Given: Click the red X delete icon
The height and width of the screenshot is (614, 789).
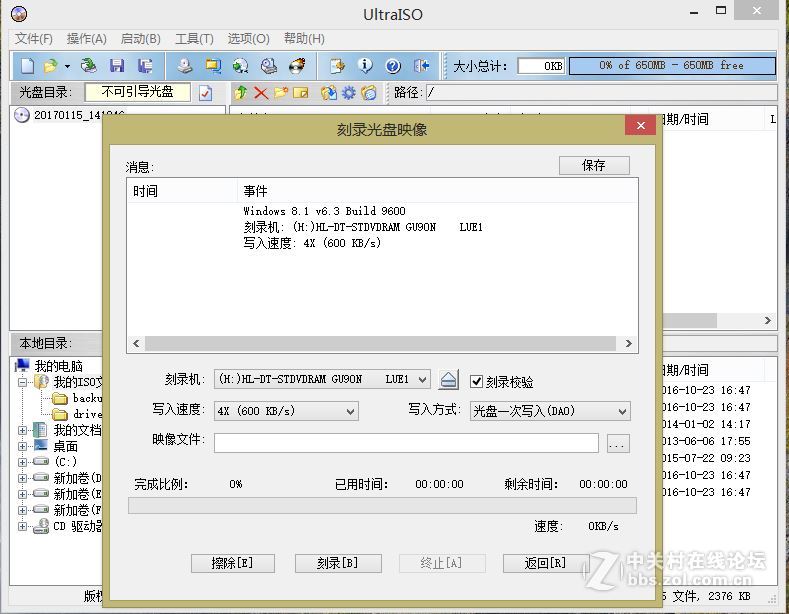Looking at the screenshot, I should [x=261, y=93].
